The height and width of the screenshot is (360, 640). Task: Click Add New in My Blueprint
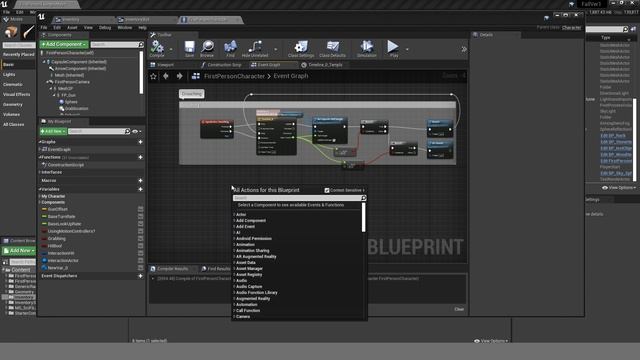[53, 131]
